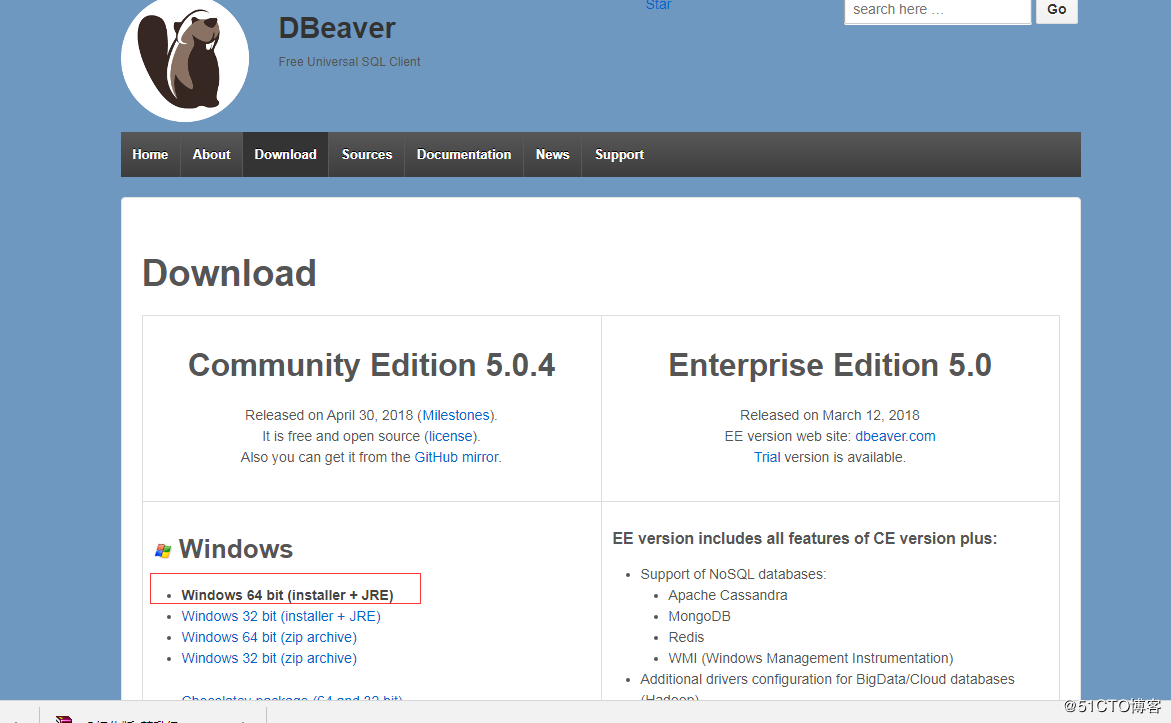Visit the GitHub mirror link

[456, 457]
